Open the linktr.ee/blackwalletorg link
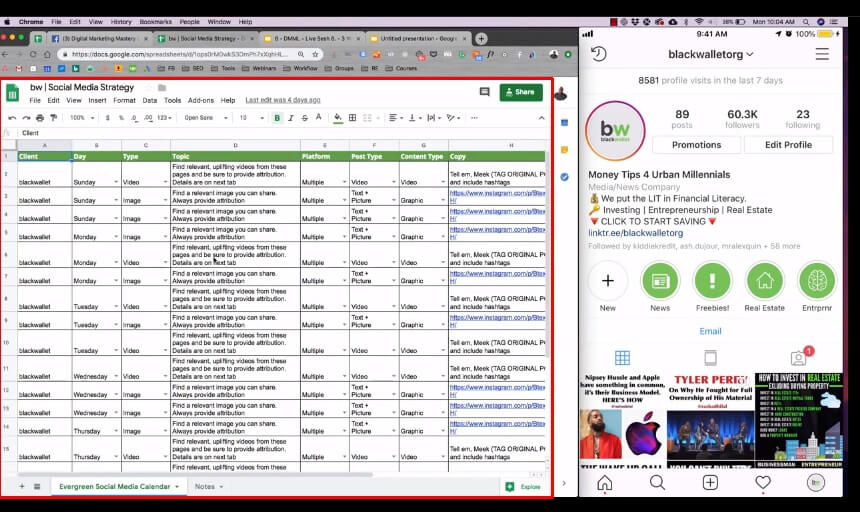The image size is (860, 512). click(x=636, y=232)
